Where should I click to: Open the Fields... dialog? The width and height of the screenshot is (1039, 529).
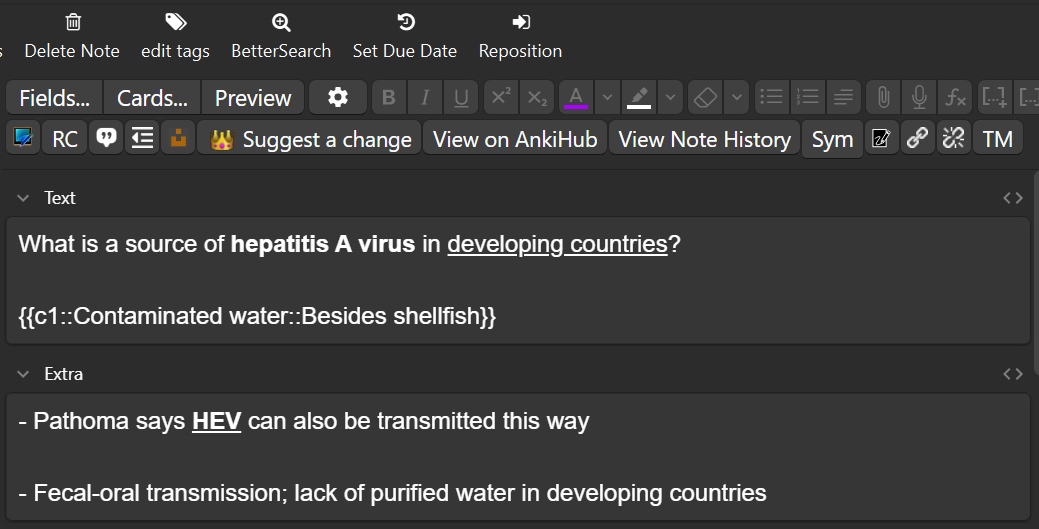pos(54,97)
